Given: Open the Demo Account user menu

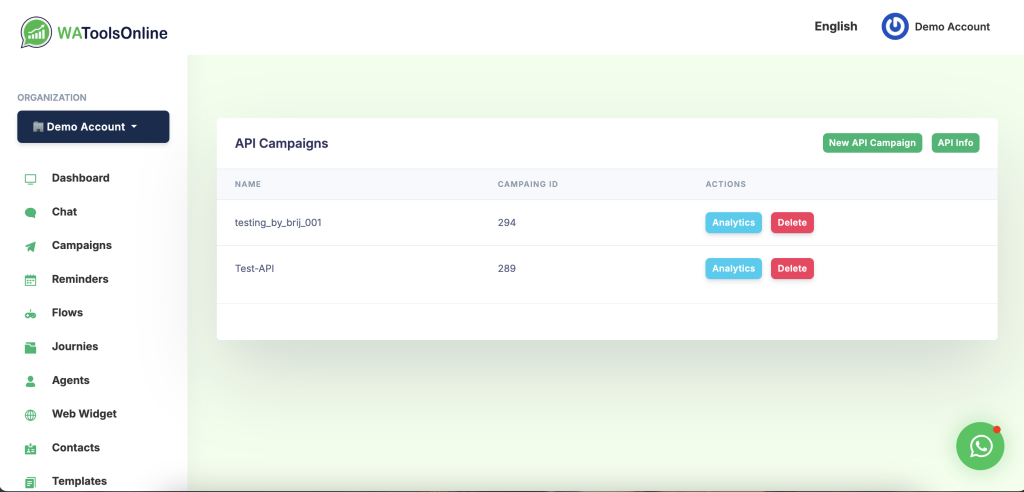Looking at the screenshot, I should pos(936,27).
